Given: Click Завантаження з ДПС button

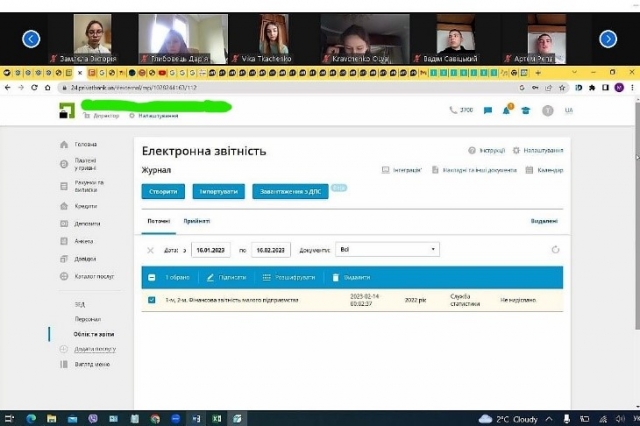Looking at the screenshot, I should coord(291,191).
